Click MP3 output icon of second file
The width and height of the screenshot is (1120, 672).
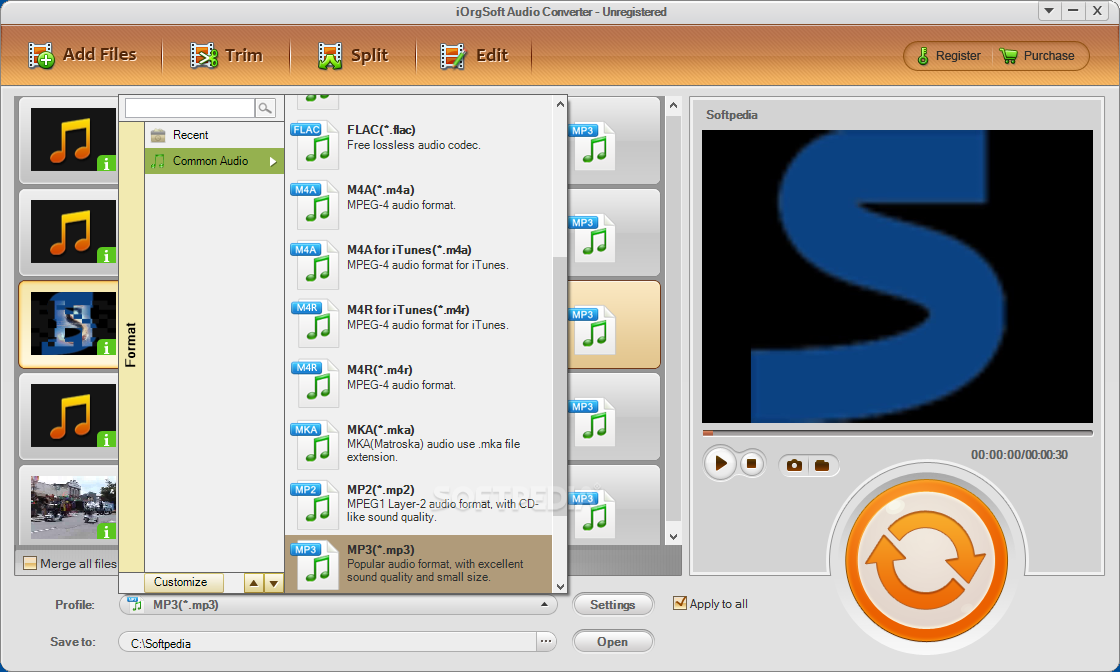[x=592, y=239]
